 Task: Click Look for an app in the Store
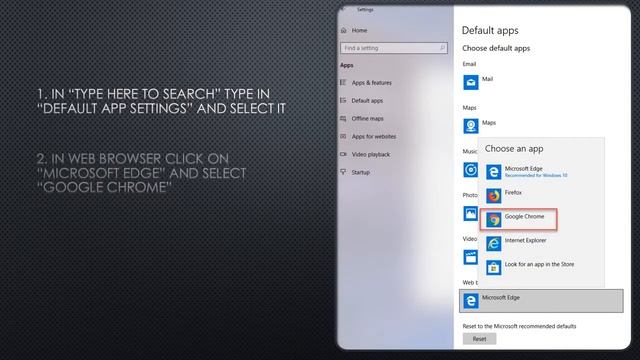tap(530, 268)
